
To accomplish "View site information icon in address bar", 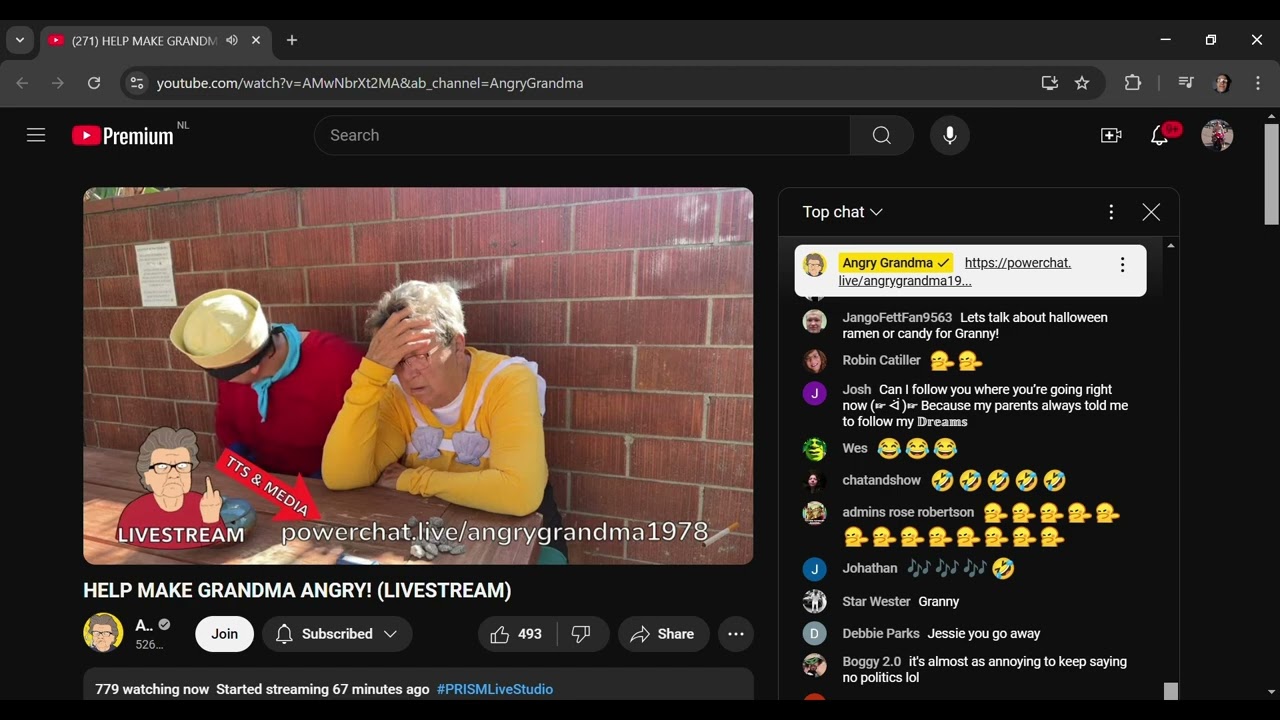I will 137,83.
